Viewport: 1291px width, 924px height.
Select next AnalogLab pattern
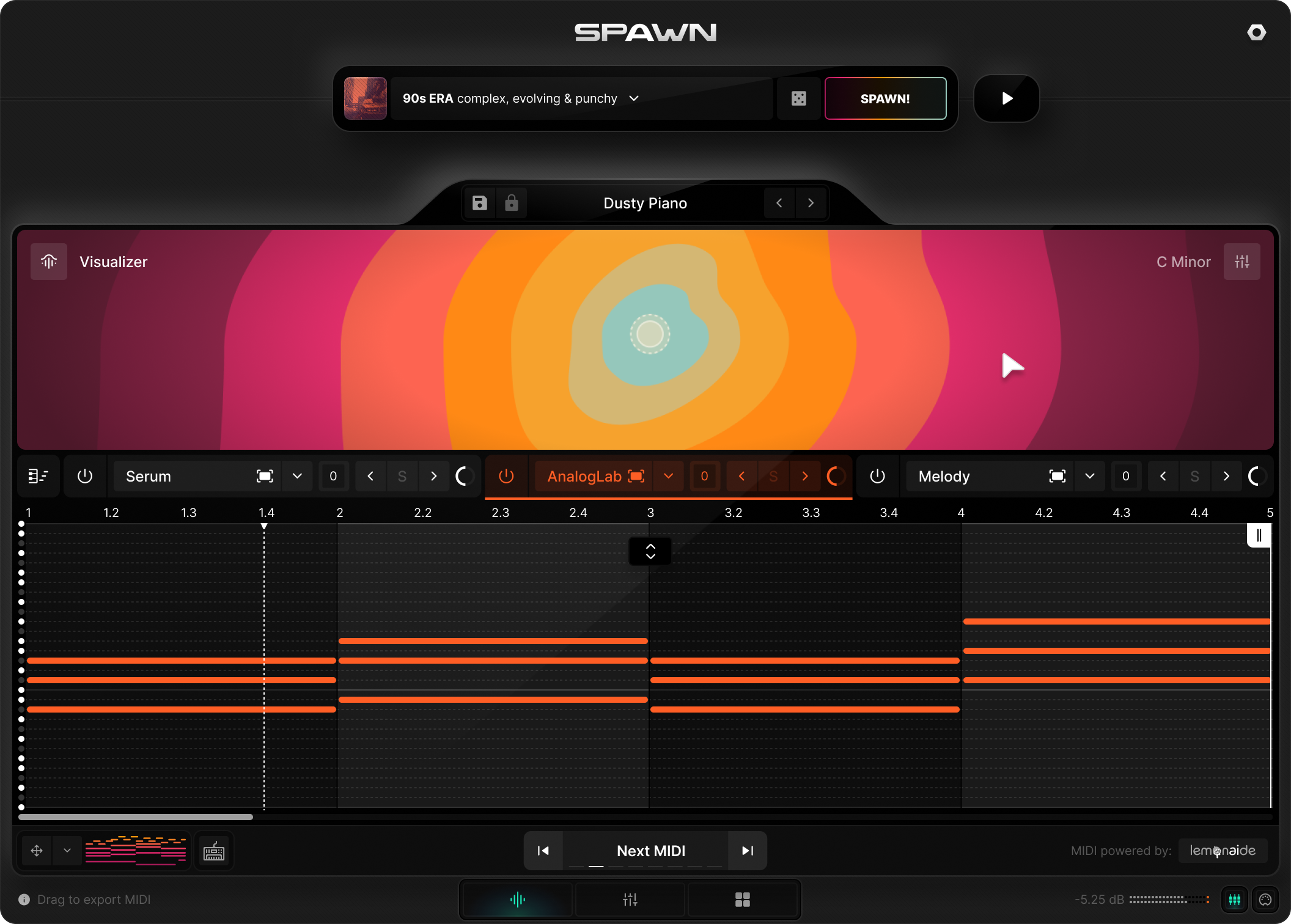806,476
